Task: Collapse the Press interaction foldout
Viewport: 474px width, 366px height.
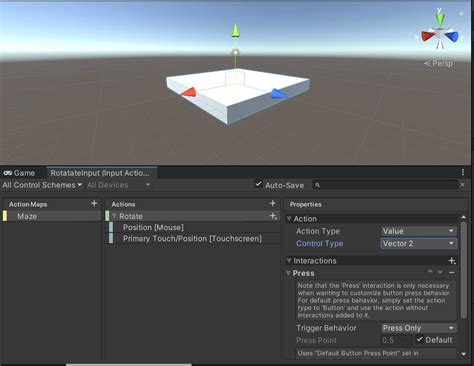Action: click(289, 273)
